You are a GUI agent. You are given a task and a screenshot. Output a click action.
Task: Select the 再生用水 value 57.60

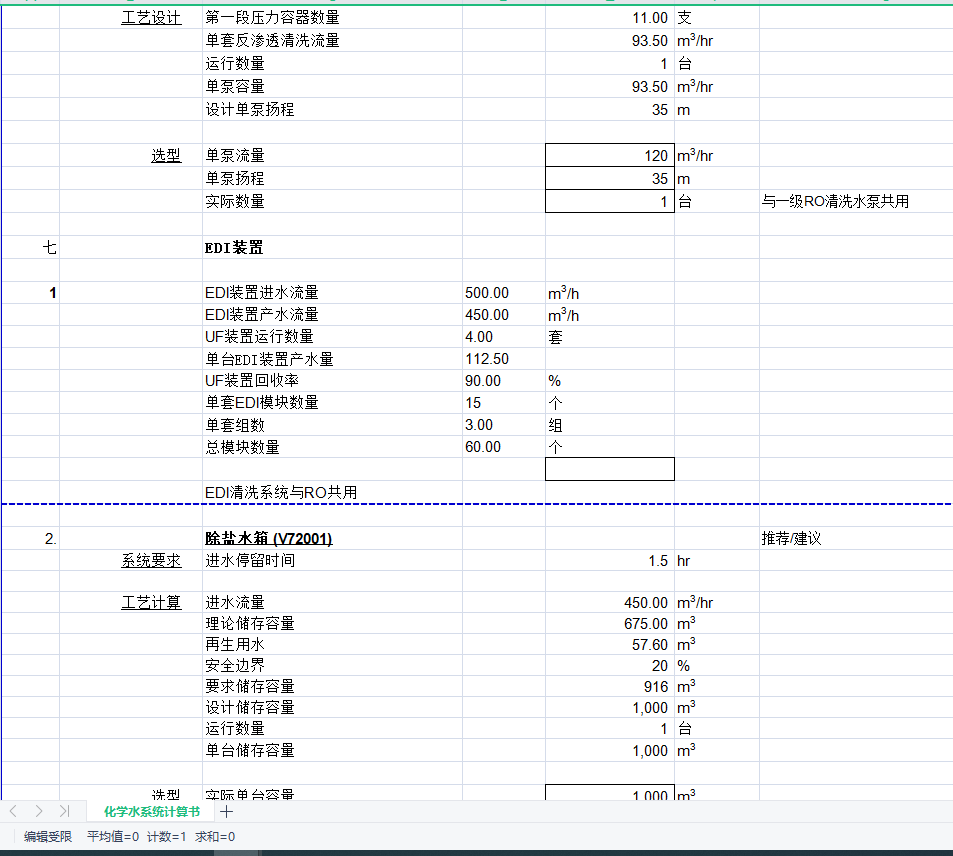tap(610, 644)
